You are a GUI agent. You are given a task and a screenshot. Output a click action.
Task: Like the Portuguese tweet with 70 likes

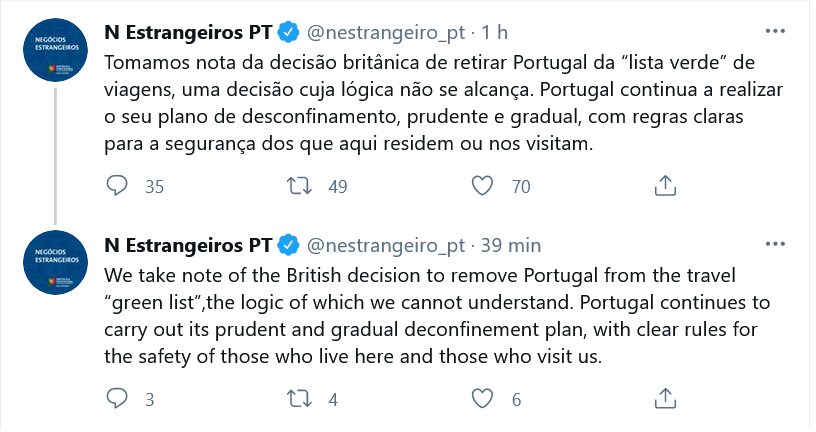click(482, 186)
